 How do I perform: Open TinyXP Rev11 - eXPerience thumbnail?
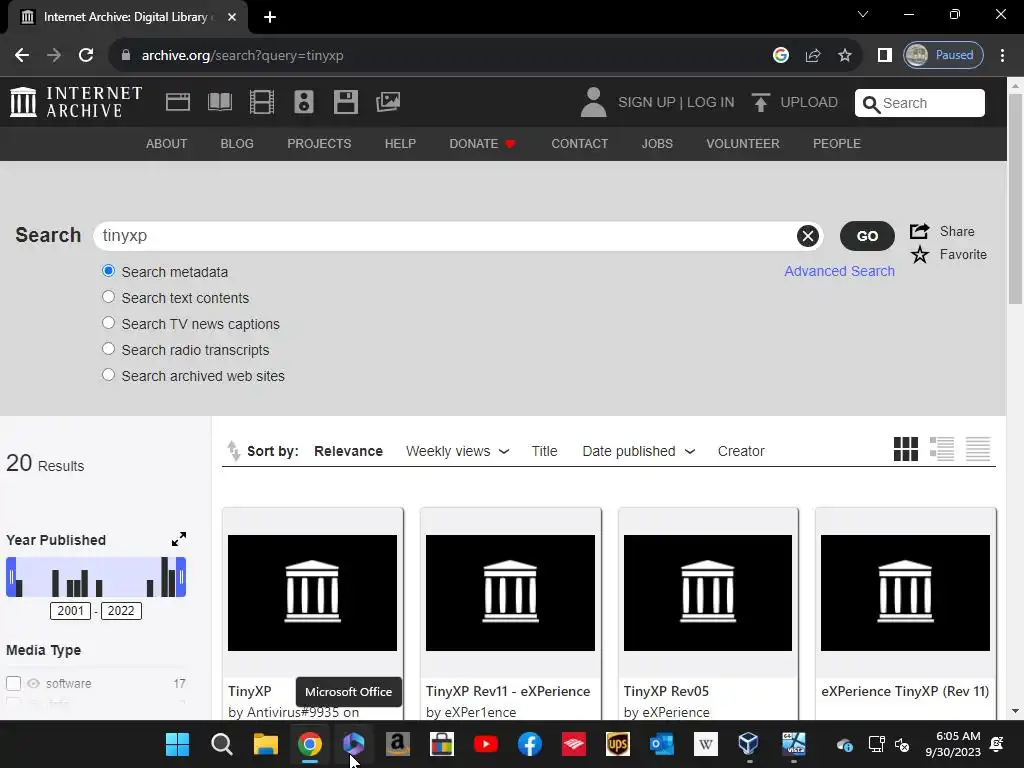coord(510,593)
